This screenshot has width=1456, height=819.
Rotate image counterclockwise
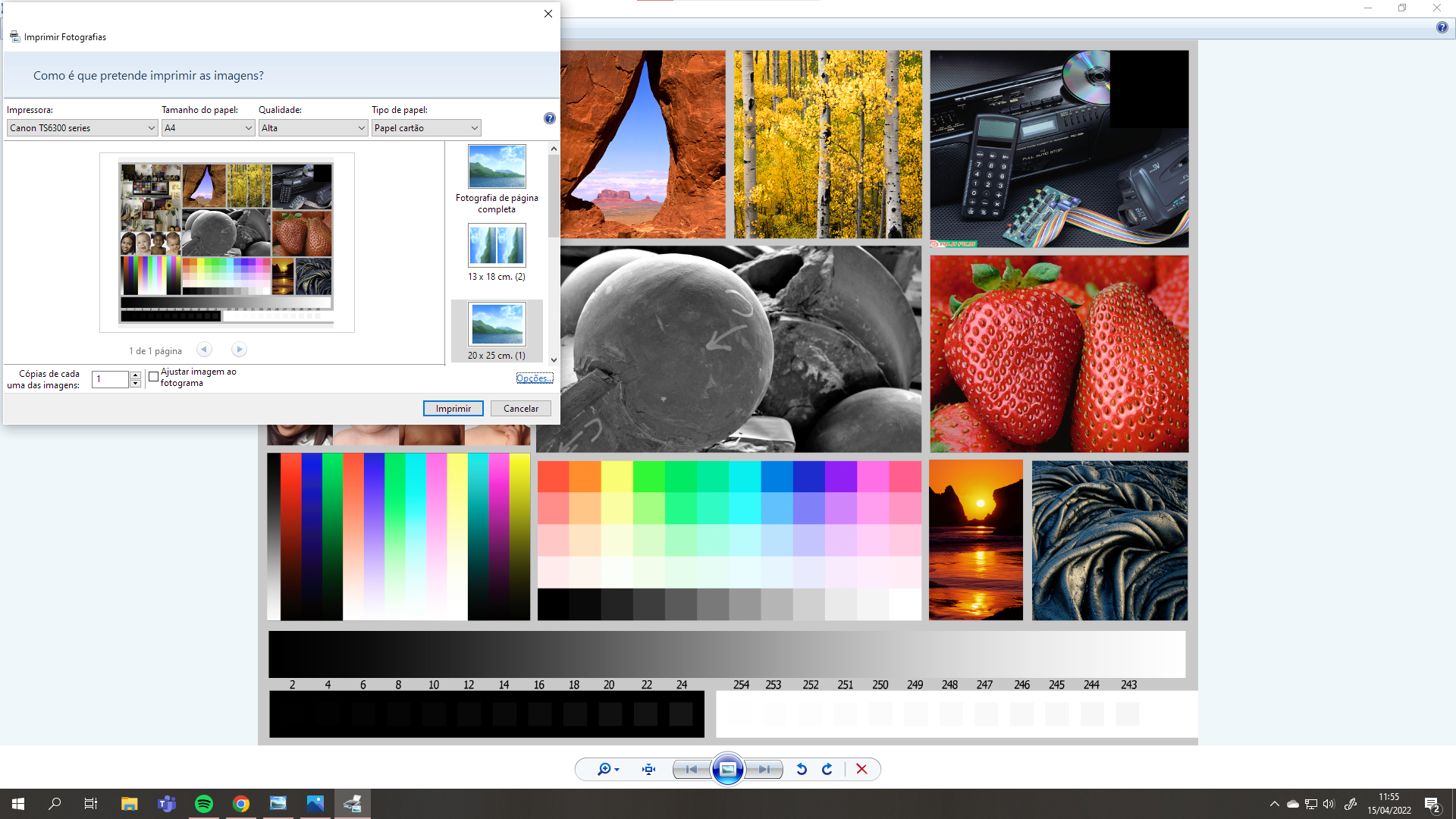(802, 769)
